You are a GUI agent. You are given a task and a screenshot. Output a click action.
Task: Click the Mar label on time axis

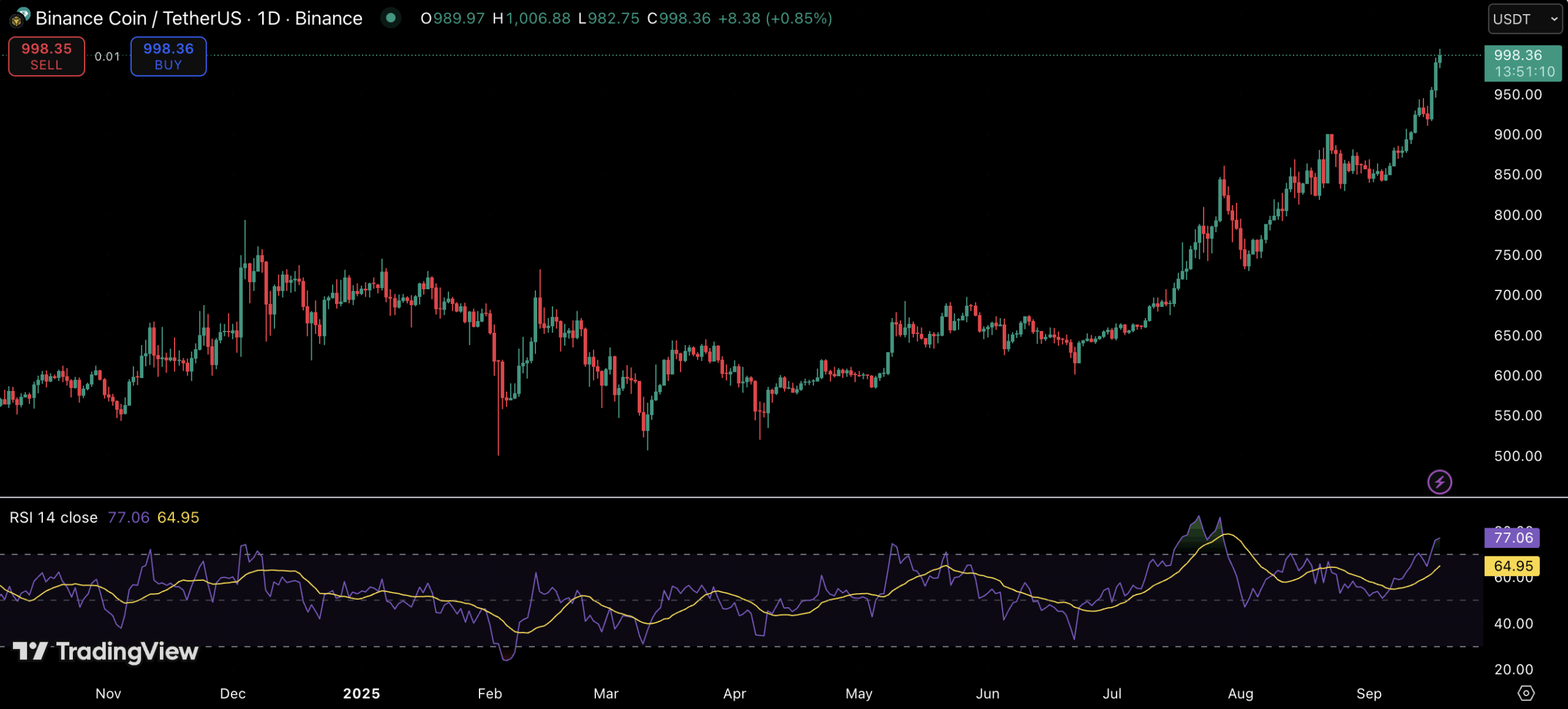[x=606, y=693]
